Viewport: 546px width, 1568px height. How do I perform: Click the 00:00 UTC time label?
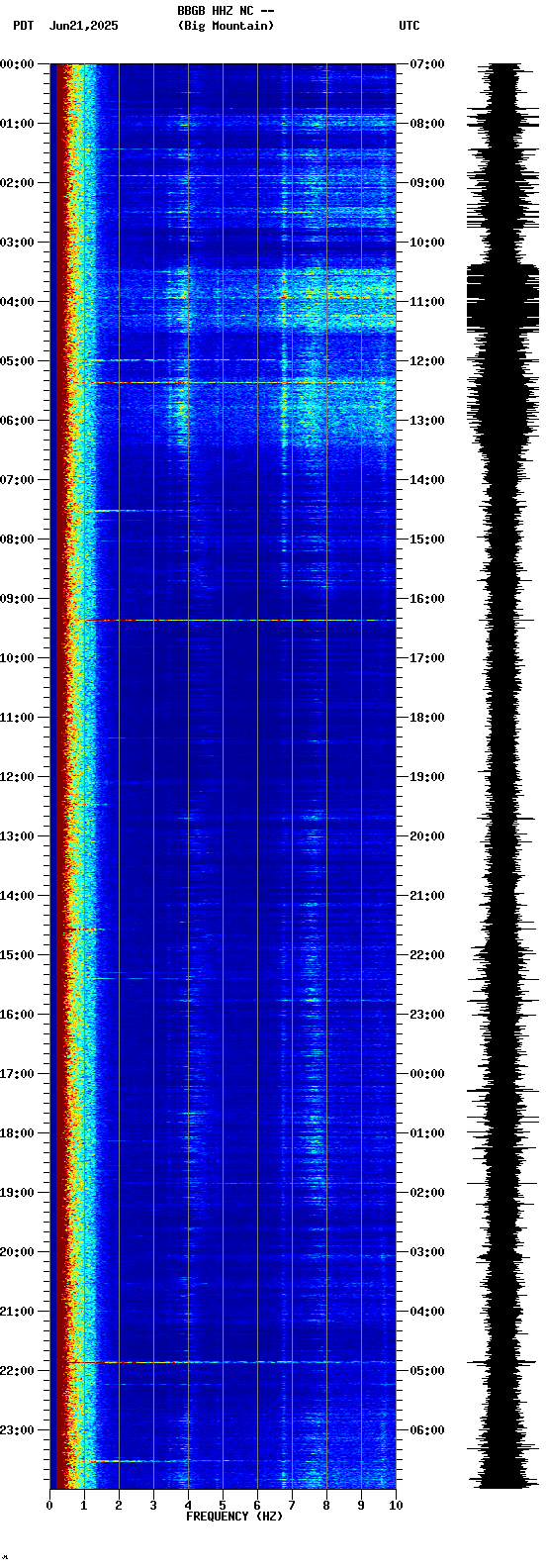tap(427, 1074)
